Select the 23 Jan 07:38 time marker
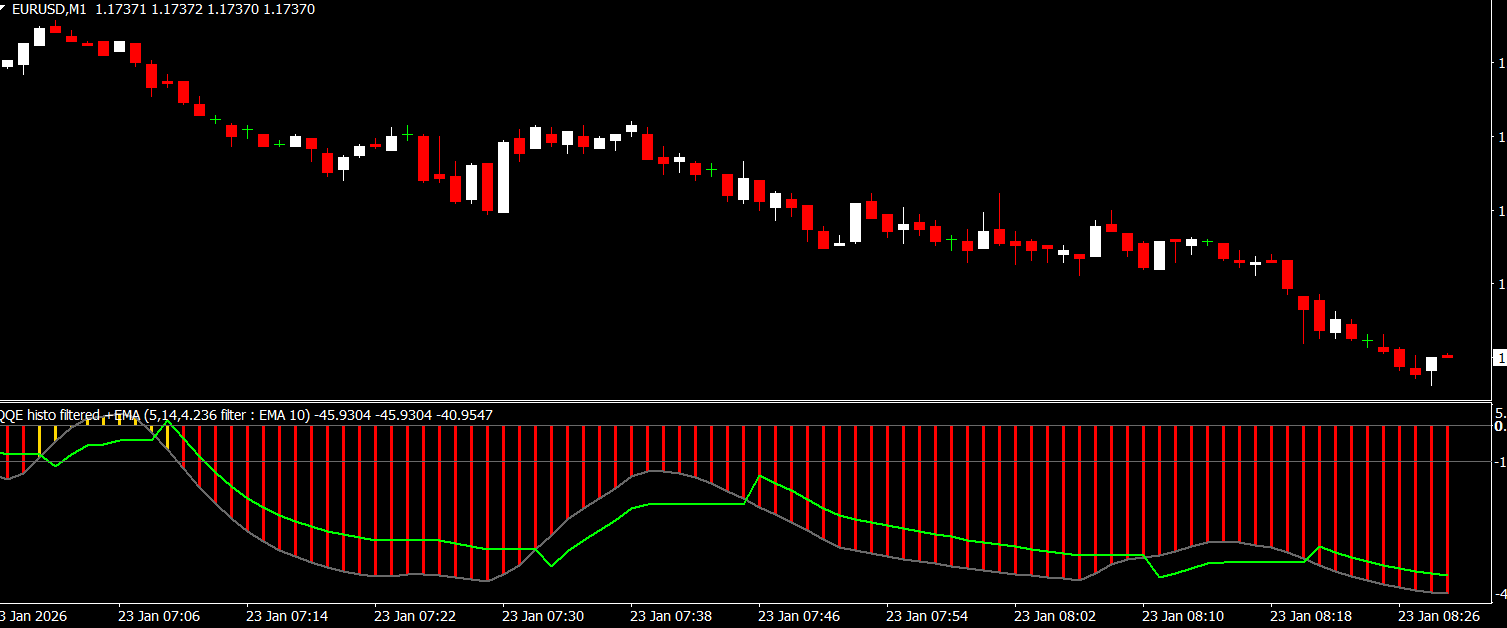 pyautogui.click(x=671, y=616)
